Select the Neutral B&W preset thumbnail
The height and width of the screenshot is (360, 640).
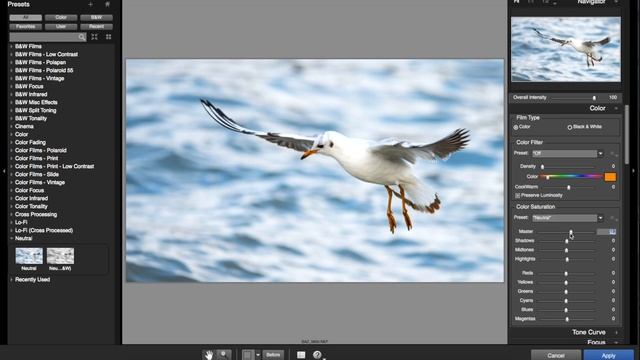tap(60, 256)
